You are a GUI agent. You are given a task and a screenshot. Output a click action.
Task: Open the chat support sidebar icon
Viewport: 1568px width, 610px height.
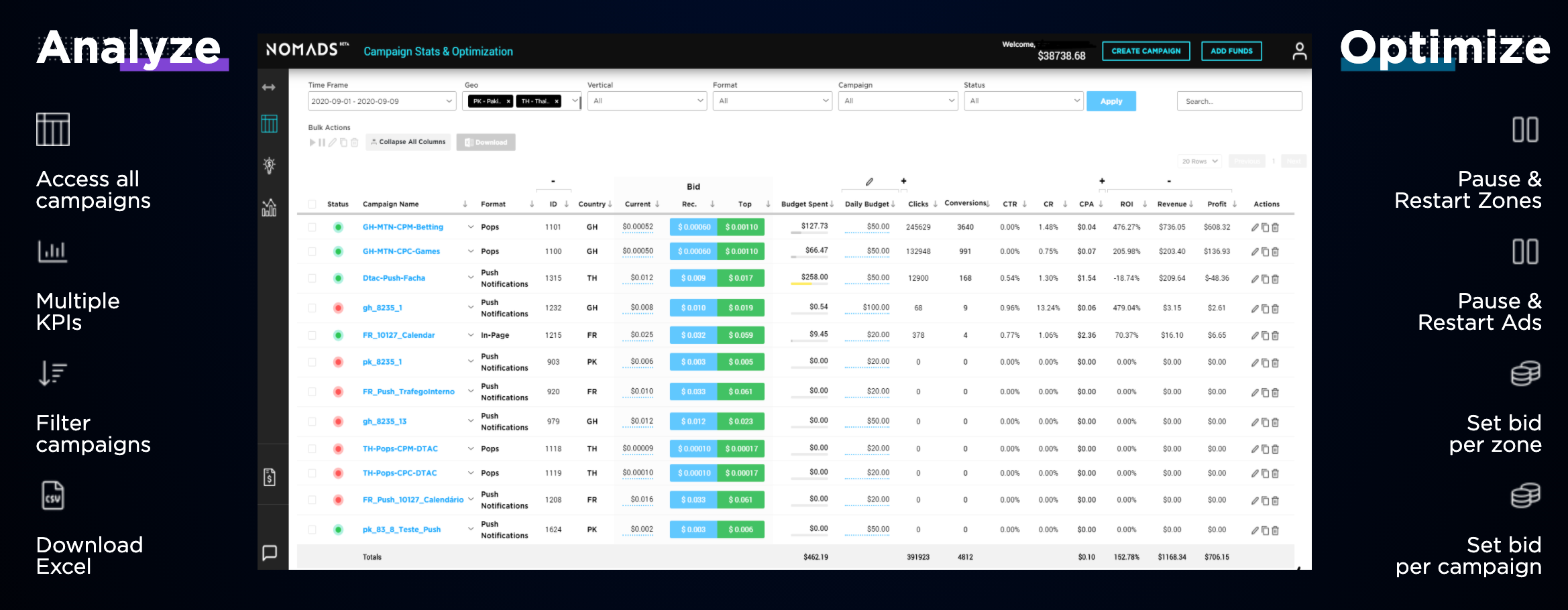269,552
